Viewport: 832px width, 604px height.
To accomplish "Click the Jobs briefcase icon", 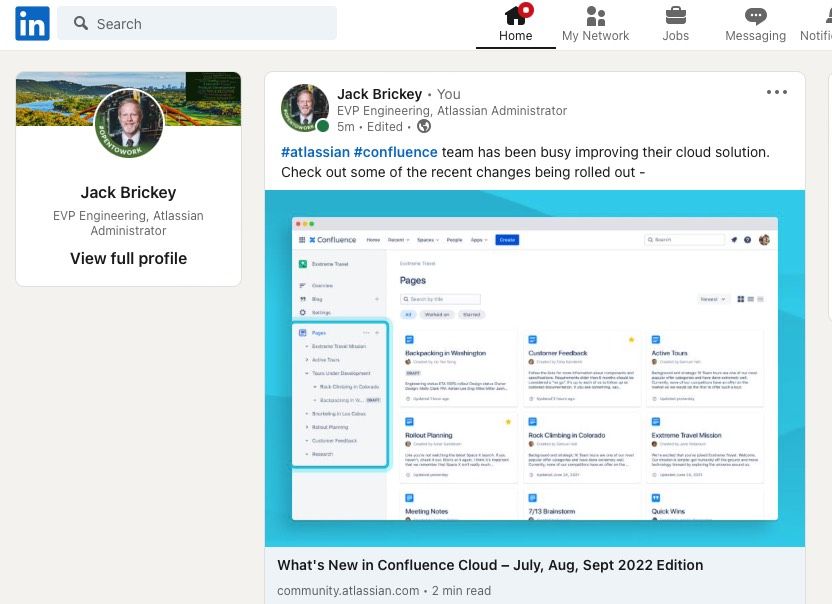I will click(x=675, y=15).
